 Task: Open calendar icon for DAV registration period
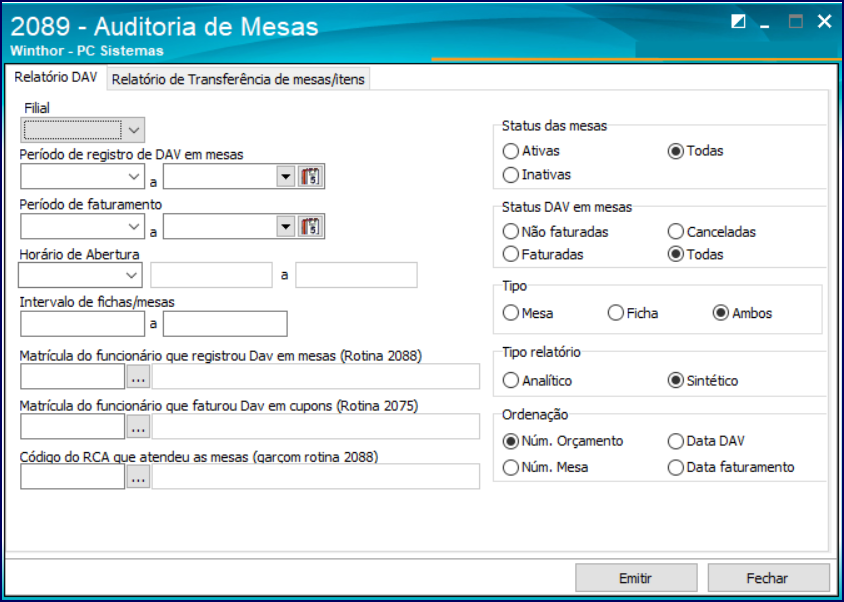(311, 176)
